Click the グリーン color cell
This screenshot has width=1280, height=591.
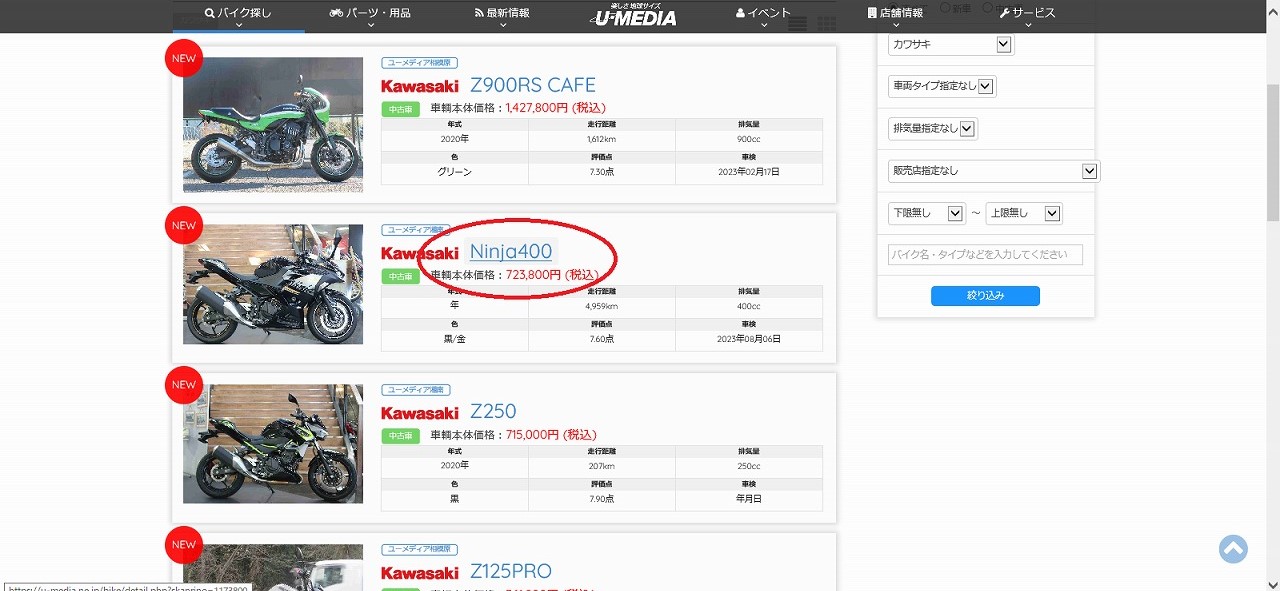pos(455,172)
